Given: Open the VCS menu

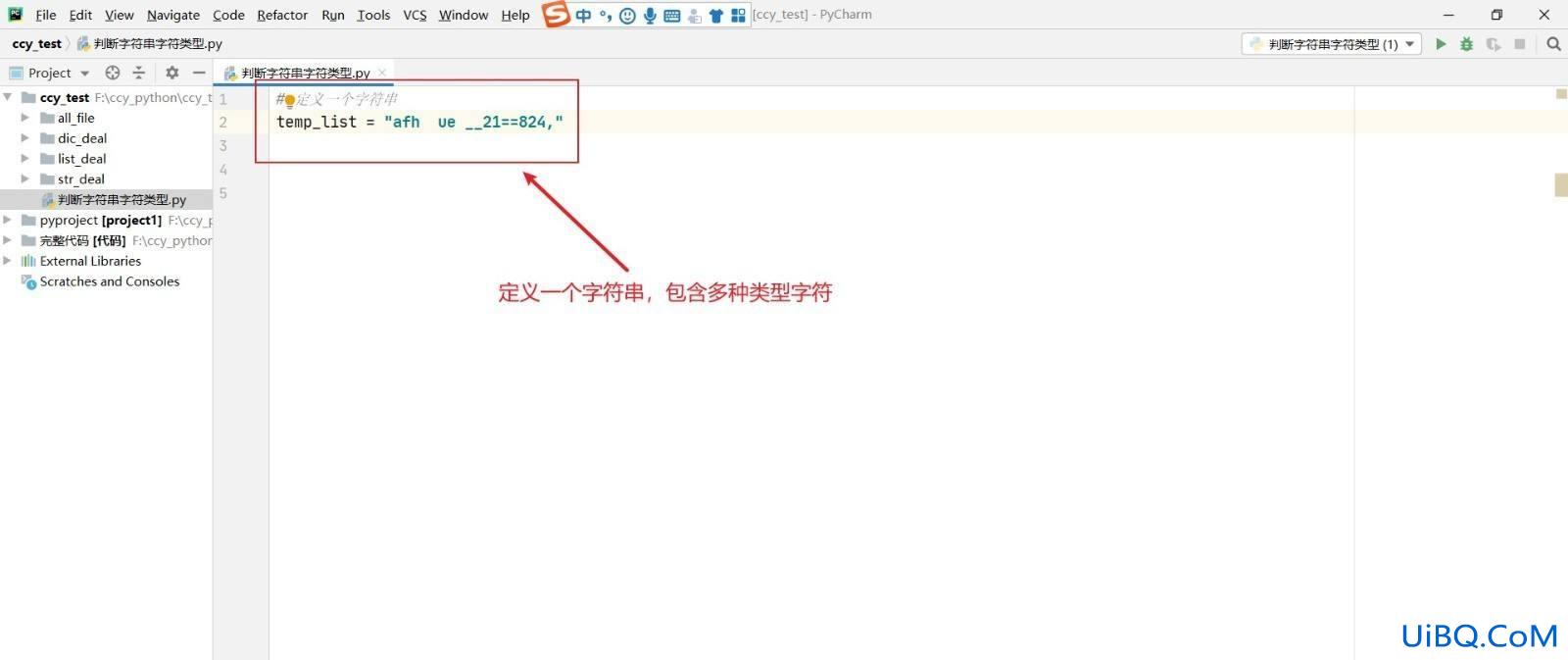Looking at the screenshot, I should click(x=415, y=15).
